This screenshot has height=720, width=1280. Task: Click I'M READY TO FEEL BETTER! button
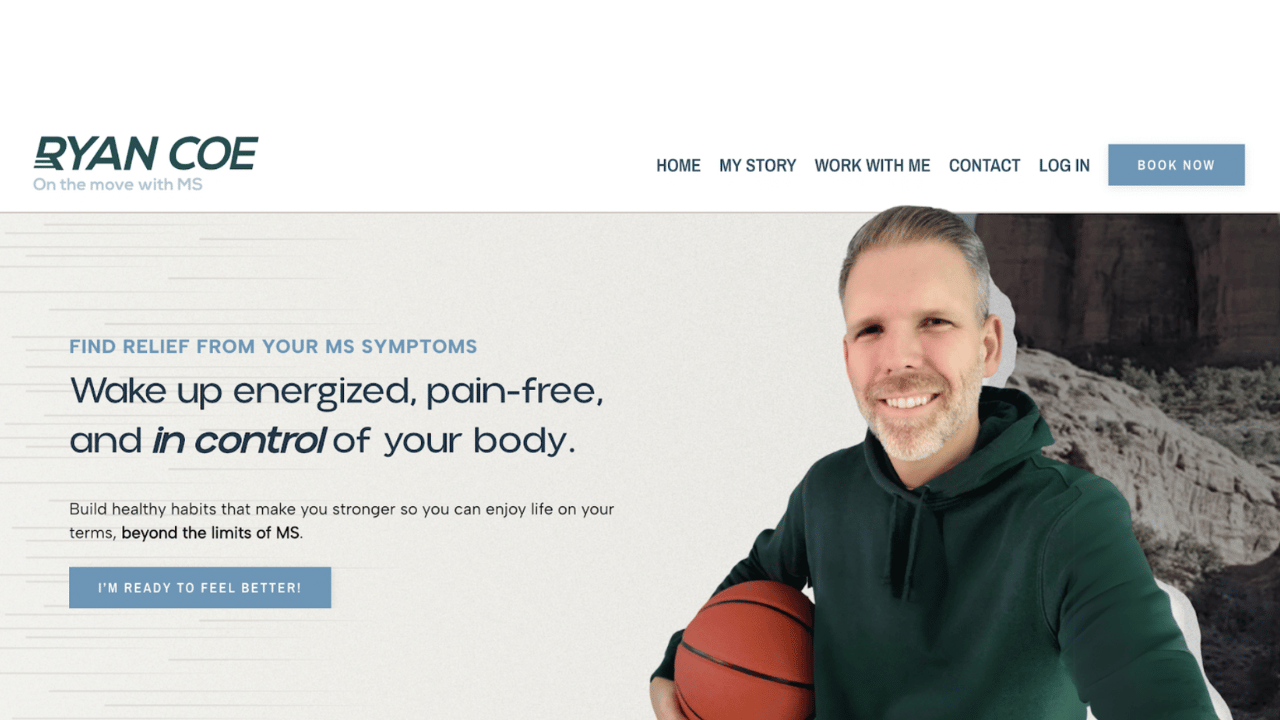(x=200, y=588)
